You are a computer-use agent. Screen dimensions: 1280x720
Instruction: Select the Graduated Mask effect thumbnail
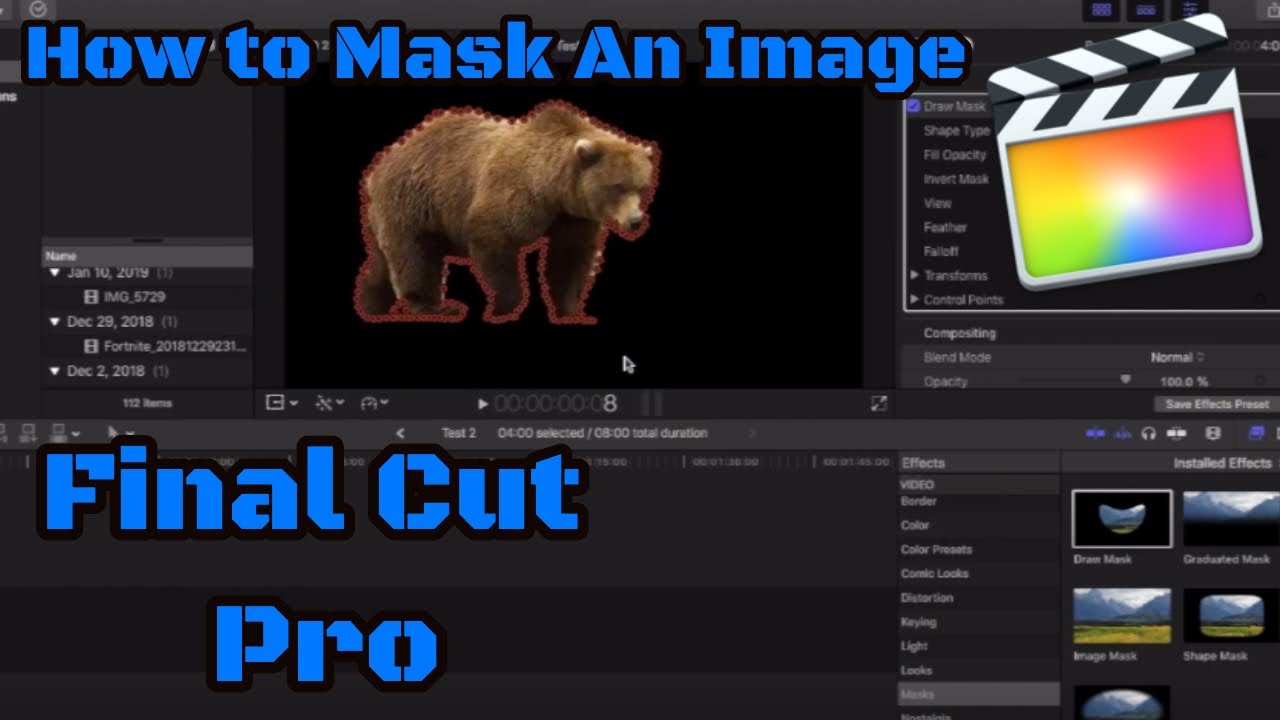(1231, 519)
